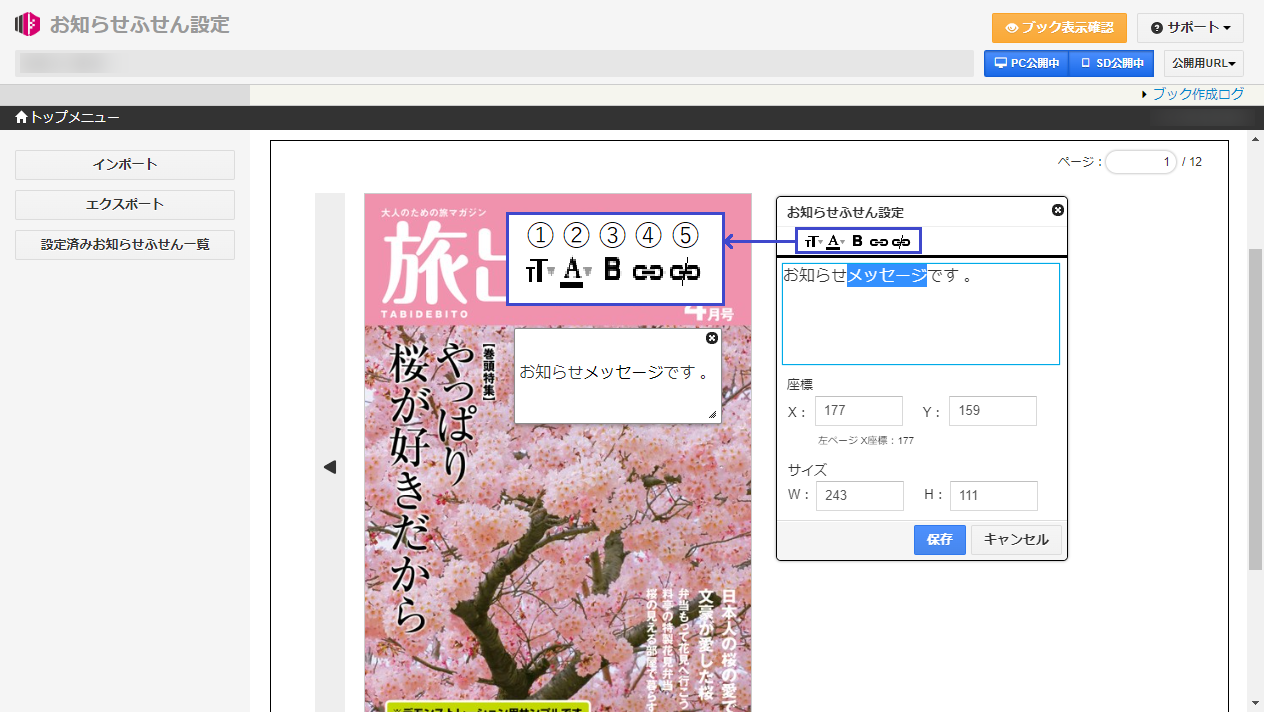Click the left page-turn arrow beside the book
Screen dimensions: 1264x712
(x=330, y=466)
